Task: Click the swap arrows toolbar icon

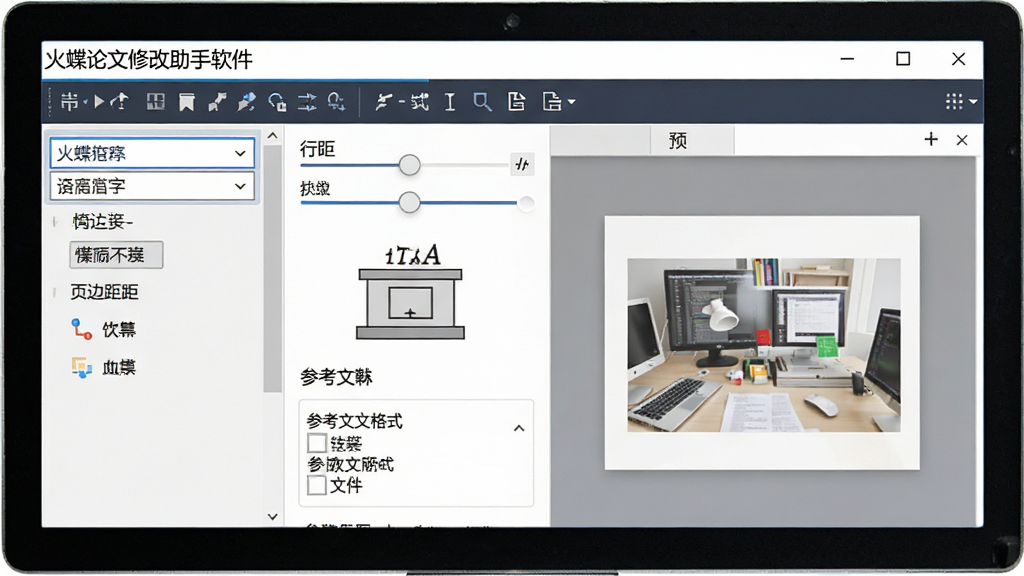Action: tap(307, 101)
